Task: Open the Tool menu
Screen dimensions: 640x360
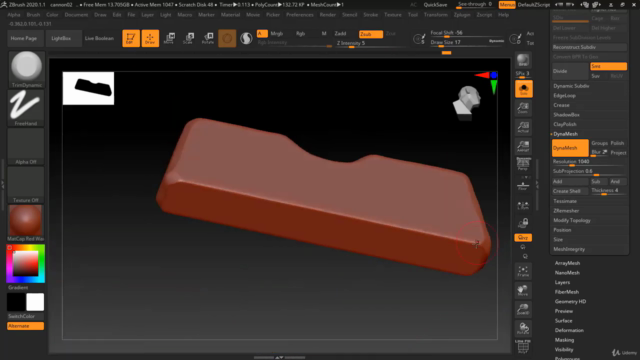Action: pyautogui.click(x=413, y=15)
